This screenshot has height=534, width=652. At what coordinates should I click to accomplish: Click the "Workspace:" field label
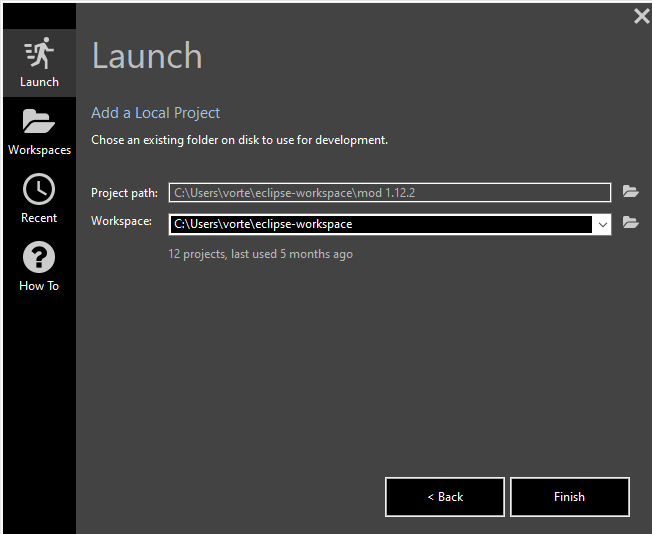(x=121, y=221)
